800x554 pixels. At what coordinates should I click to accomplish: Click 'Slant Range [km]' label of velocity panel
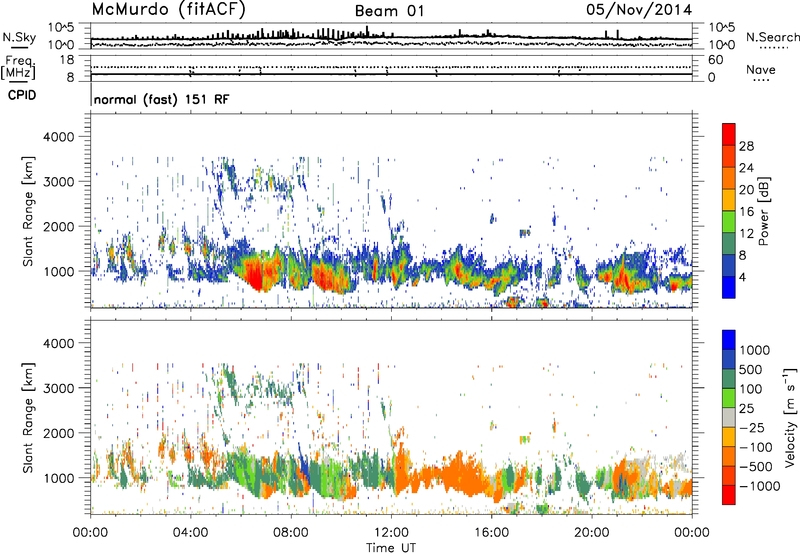tap(28, 417)
